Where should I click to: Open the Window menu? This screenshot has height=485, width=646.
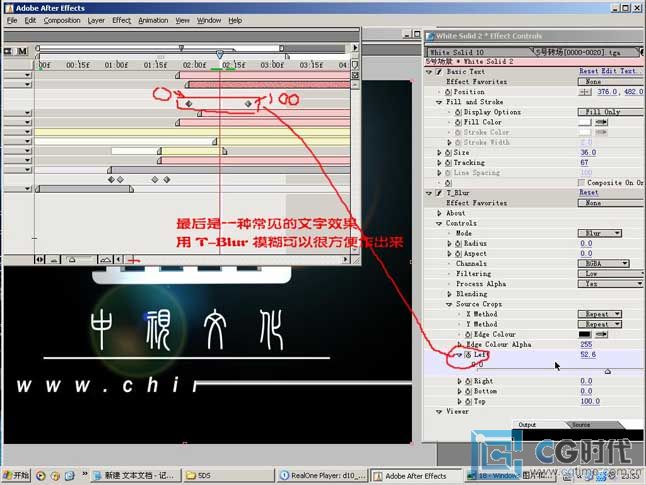click(x=208, y=20)
